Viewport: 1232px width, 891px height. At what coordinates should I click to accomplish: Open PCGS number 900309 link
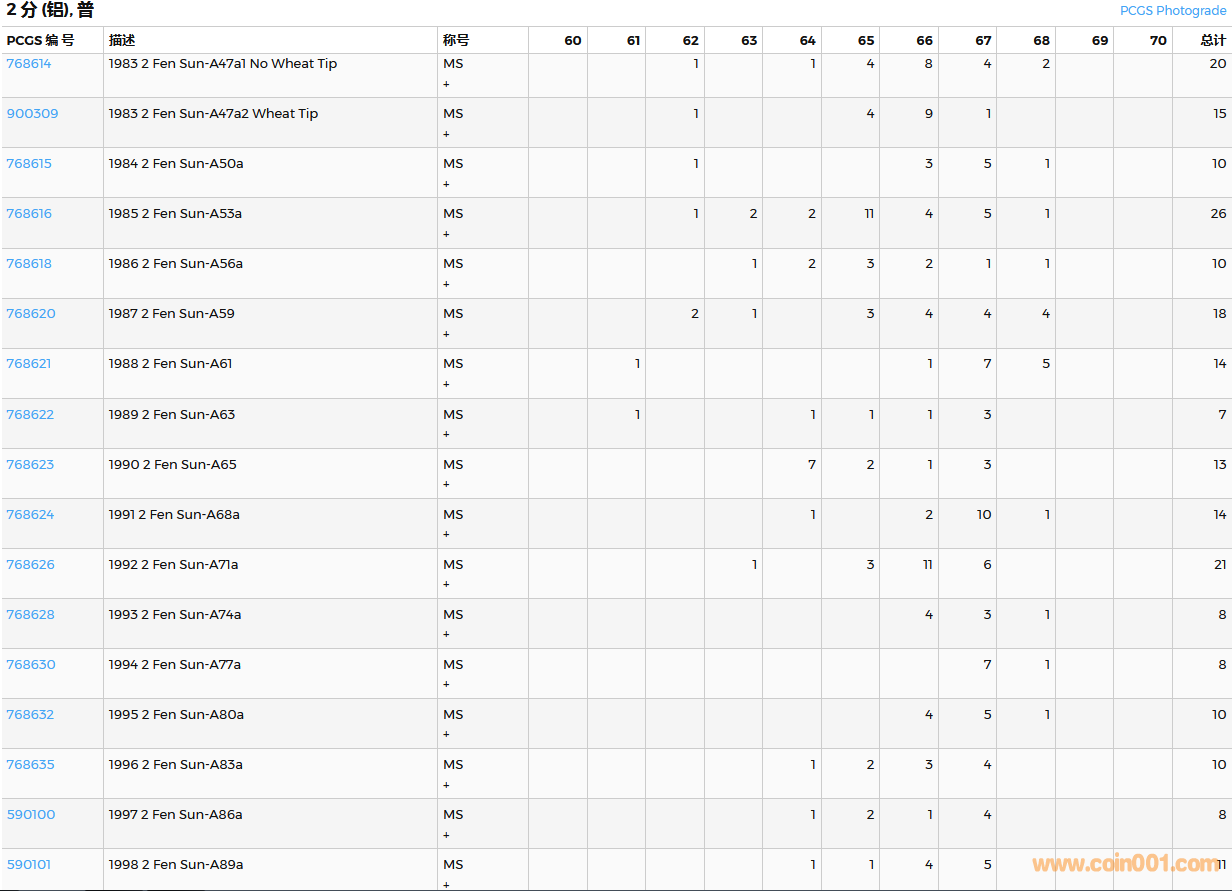tap(32, 114)
